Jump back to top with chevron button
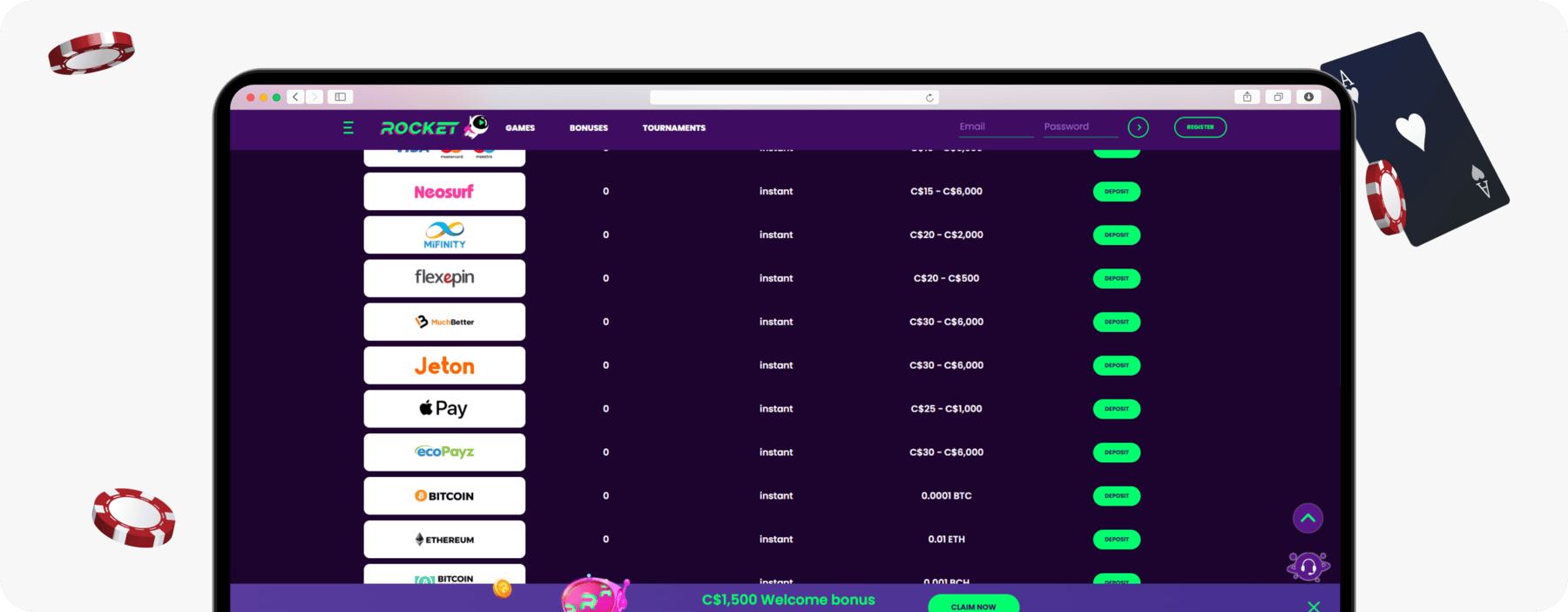1568x612 pixels. (x=1308, y=518)
